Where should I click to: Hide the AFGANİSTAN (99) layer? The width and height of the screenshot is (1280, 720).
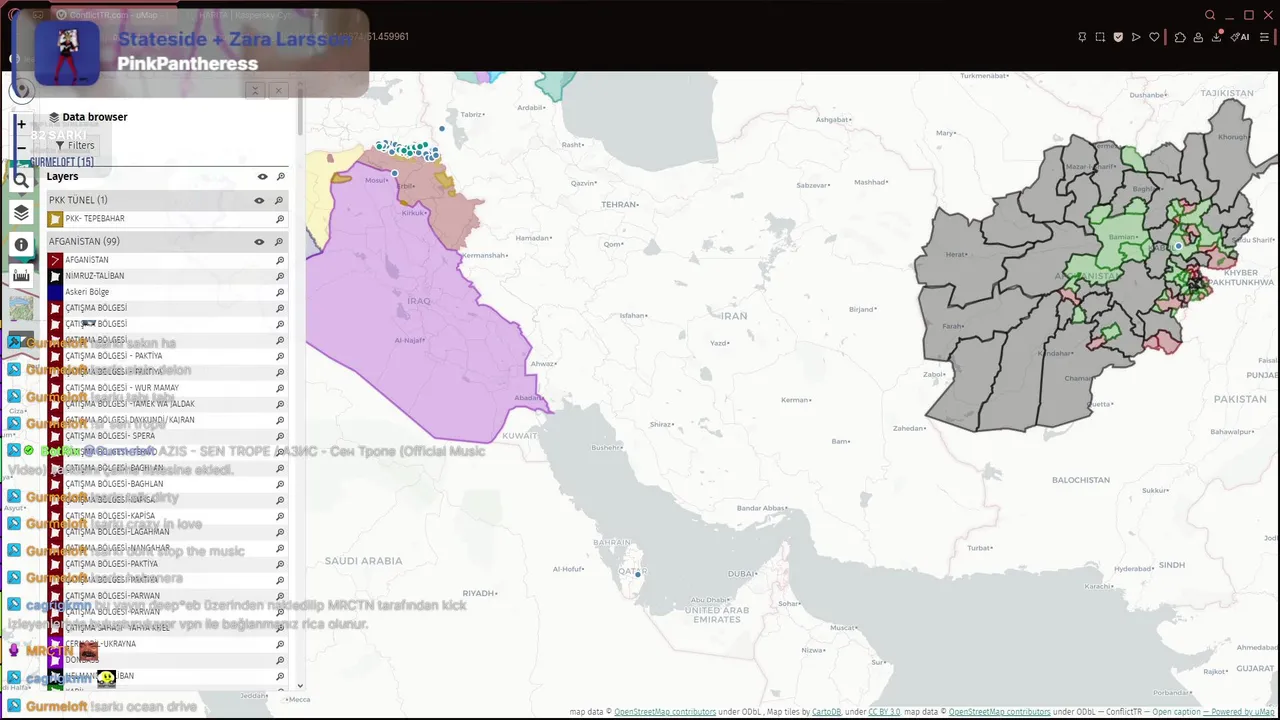[259, 242]
